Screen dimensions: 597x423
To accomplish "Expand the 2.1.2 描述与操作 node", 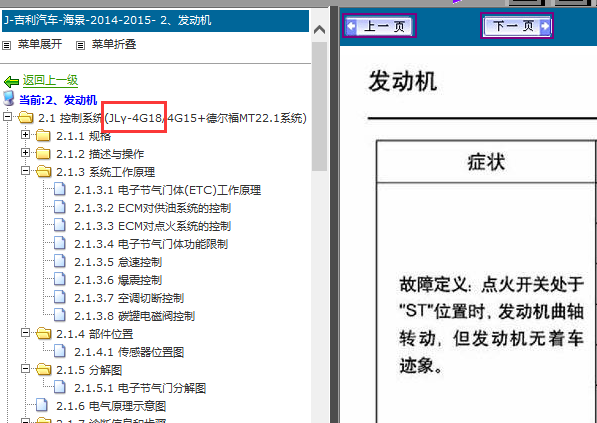I will click(25, 152).
